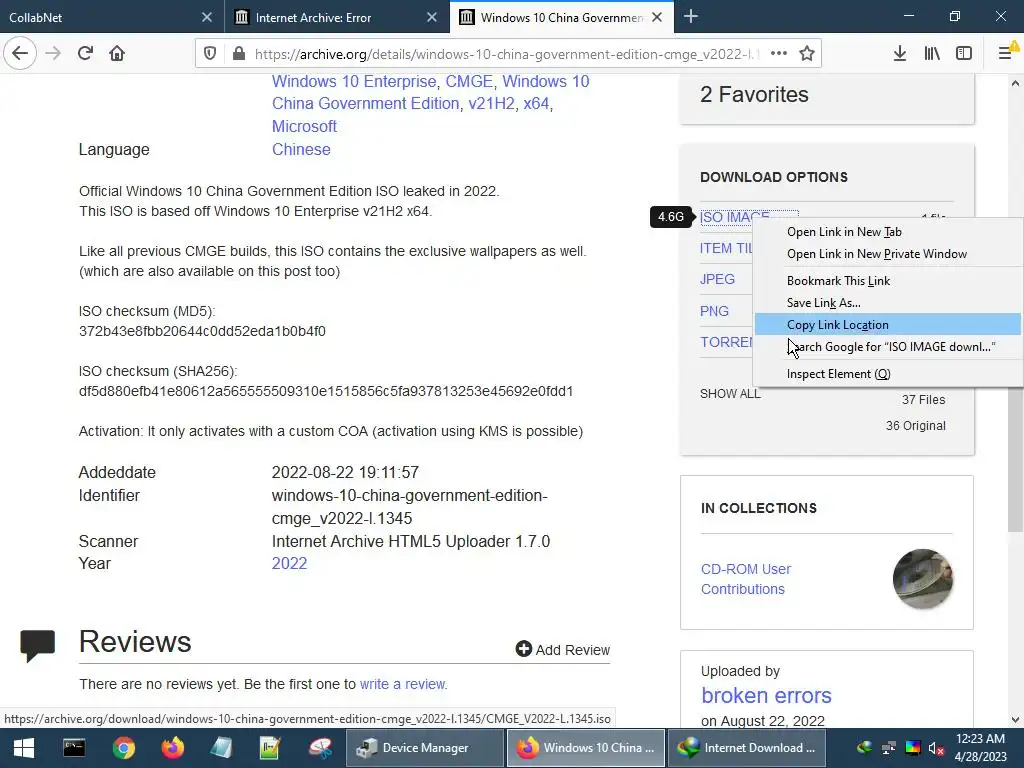Open the JPEG download option
The width and height of the screenshot is (1024, 768).
717,279
